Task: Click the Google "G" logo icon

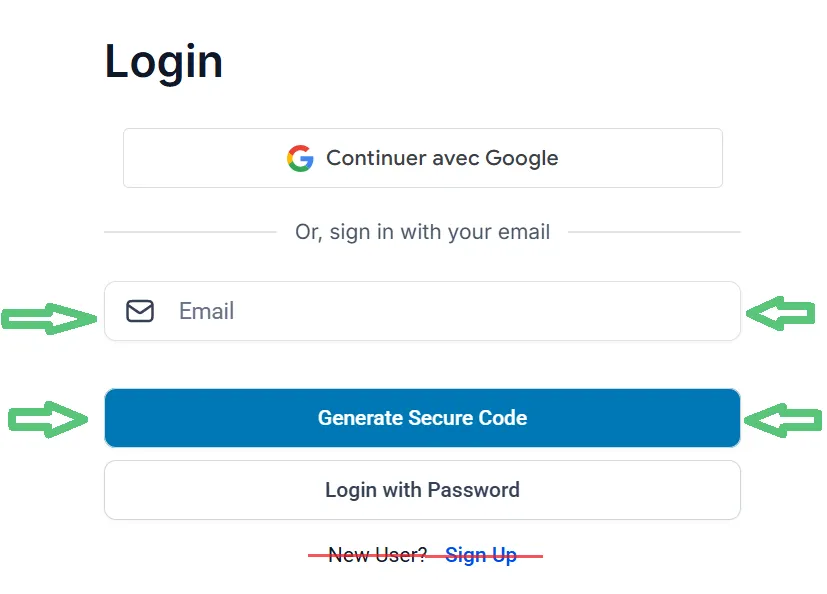Action: (300, 158)
